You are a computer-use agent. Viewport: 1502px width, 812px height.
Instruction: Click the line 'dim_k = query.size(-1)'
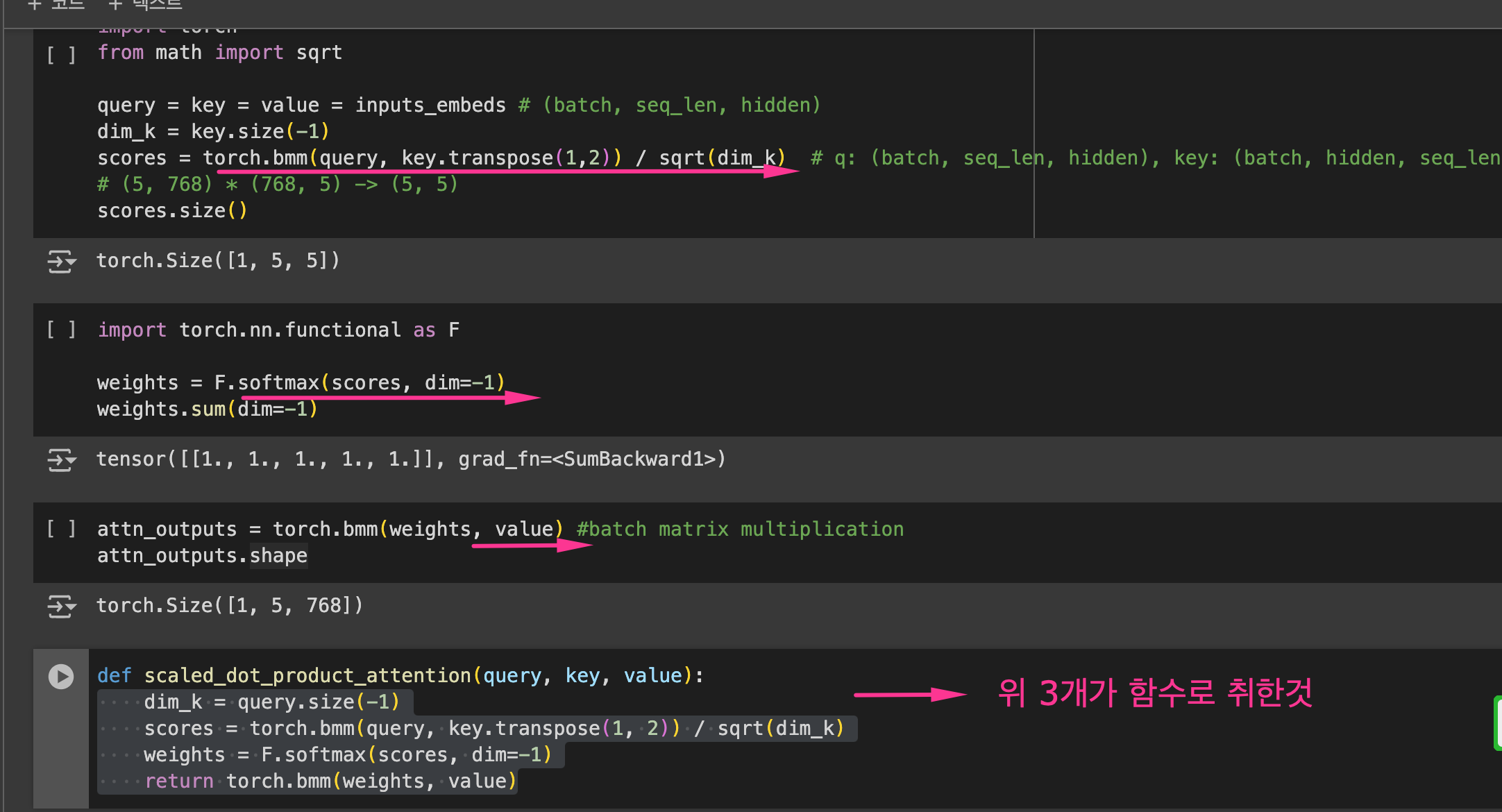(271, 702)
